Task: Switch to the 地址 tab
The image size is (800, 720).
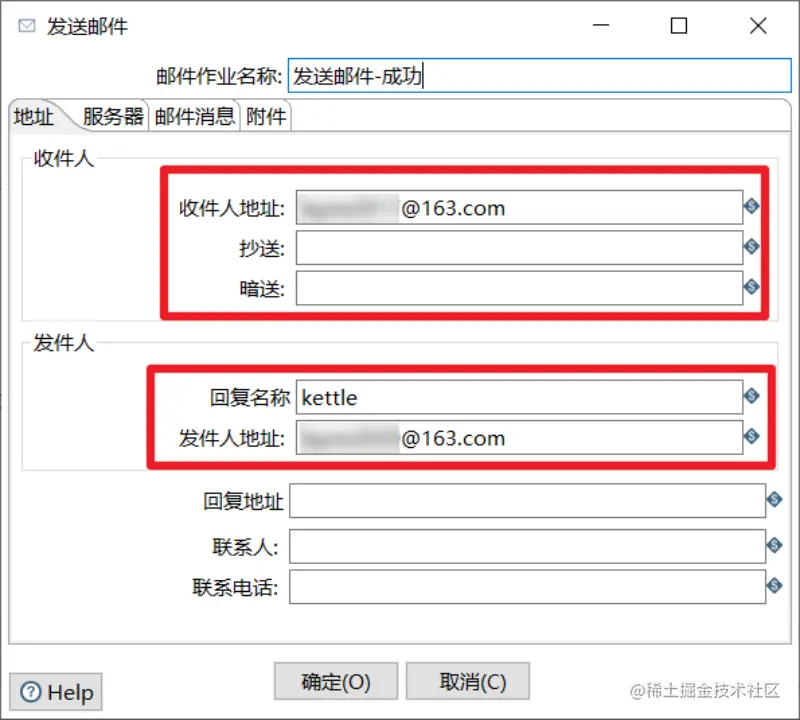Action: click(34, 116)
